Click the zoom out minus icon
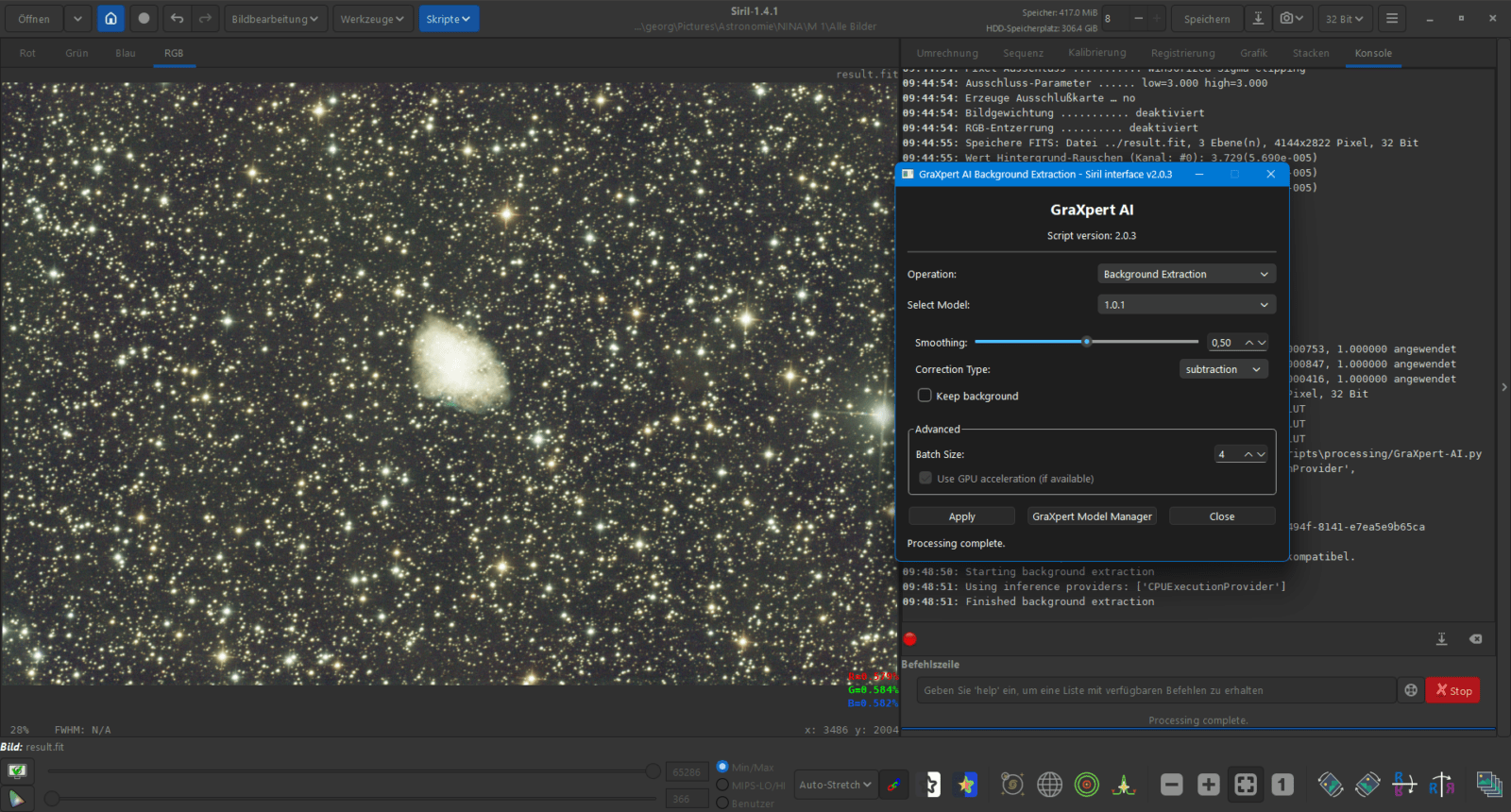The height and width of the screenshot is (812, 1511). [1171, 785]
